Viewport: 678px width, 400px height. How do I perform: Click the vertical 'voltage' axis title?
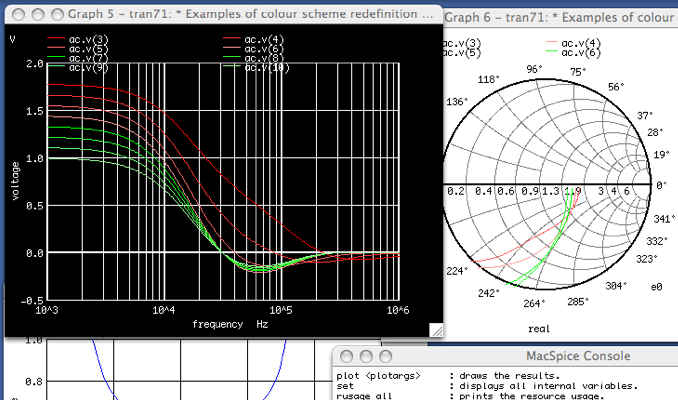(x=16, y=181)
